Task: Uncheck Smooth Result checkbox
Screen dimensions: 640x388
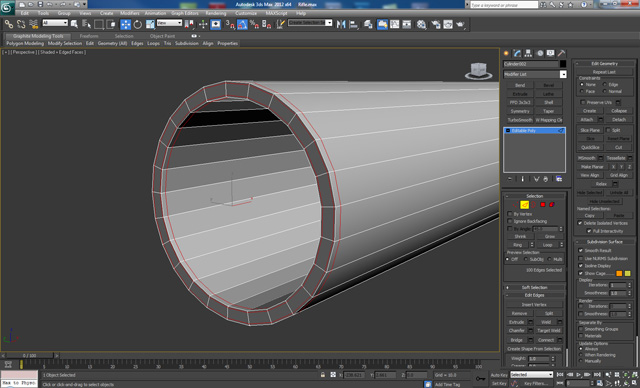Action: click(x=581, y=251)
